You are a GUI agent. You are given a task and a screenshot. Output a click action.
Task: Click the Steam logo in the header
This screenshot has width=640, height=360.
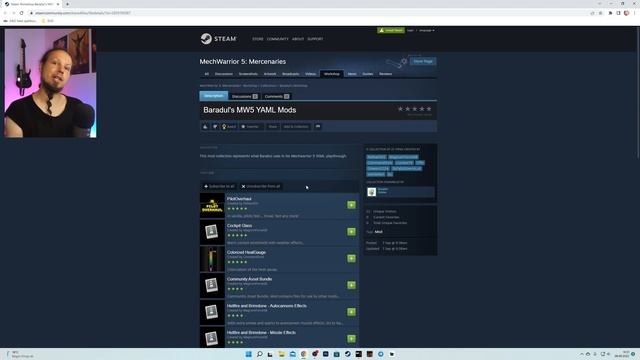[x=218, y=39]
